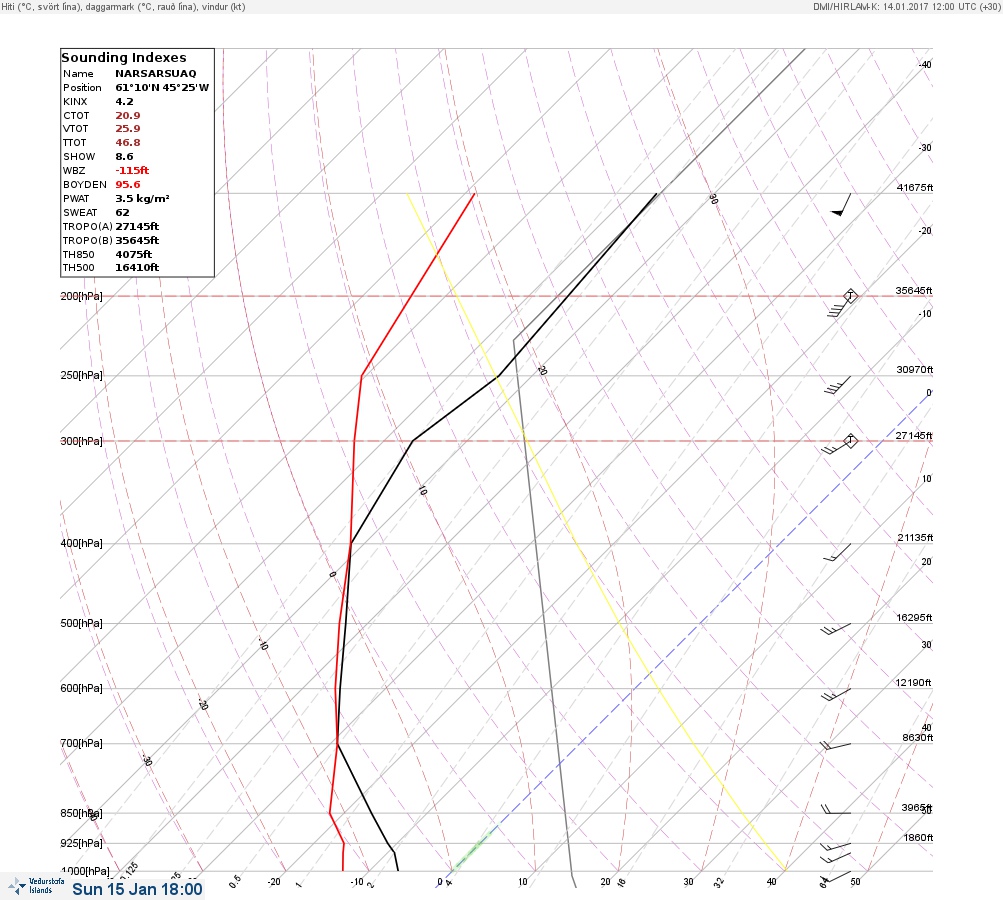This screenshot has height=900, width=1003.
Task: Click the wind barb at 16295ft level
Action: [x=835, y=629]
